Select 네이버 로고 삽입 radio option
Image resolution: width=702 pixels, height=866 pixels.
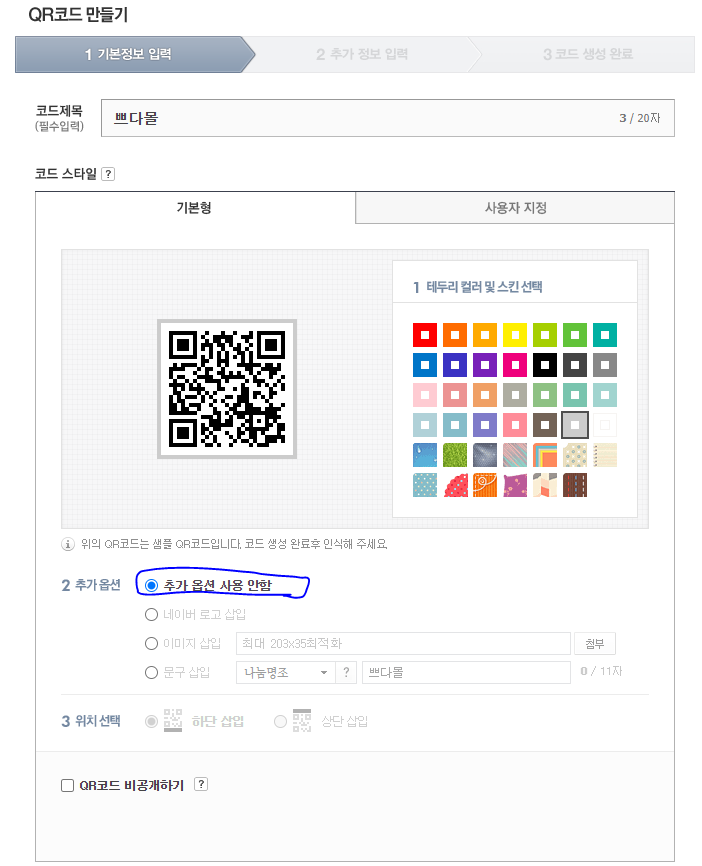point(151,614)
